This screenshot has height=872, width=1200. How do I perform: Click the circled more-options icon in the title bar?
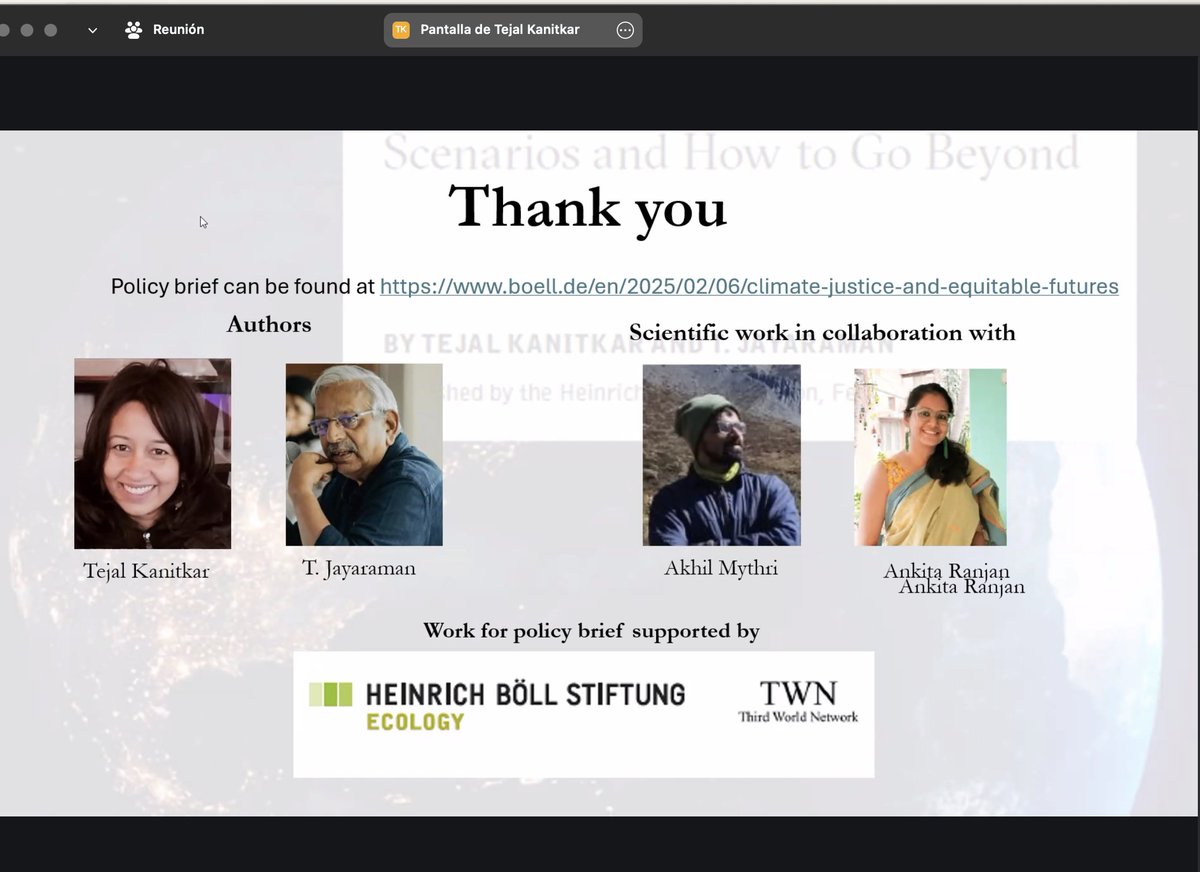(x=625, y=29)
